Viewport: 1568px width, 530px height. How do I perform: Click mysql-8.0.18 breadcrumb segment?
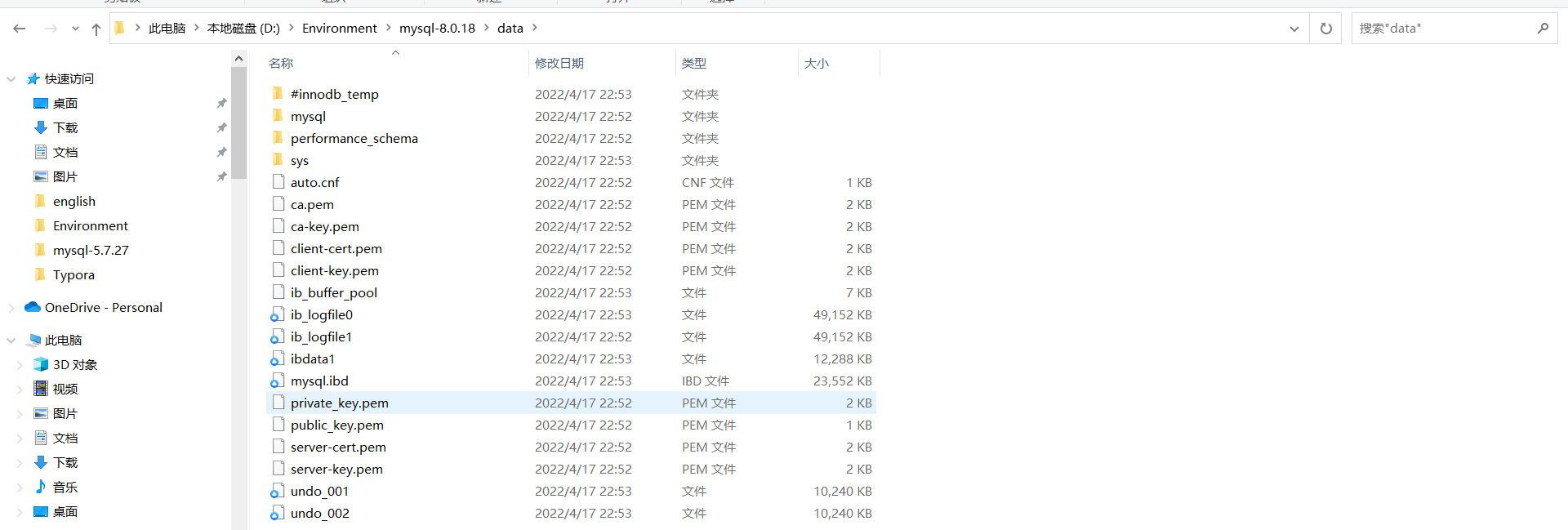tap(437, 29)
